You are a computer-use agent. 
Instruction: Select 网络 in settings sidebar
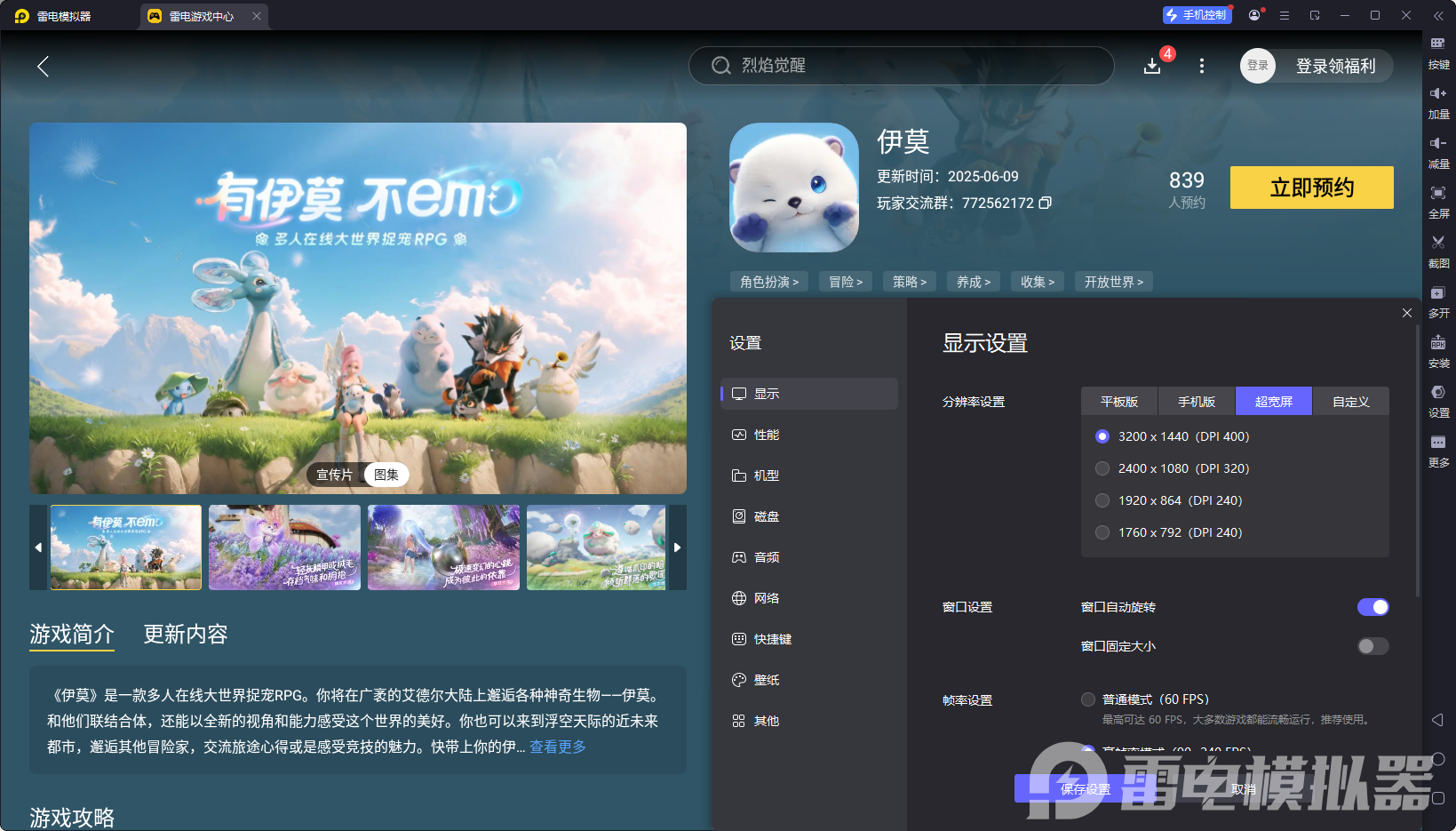809,598
